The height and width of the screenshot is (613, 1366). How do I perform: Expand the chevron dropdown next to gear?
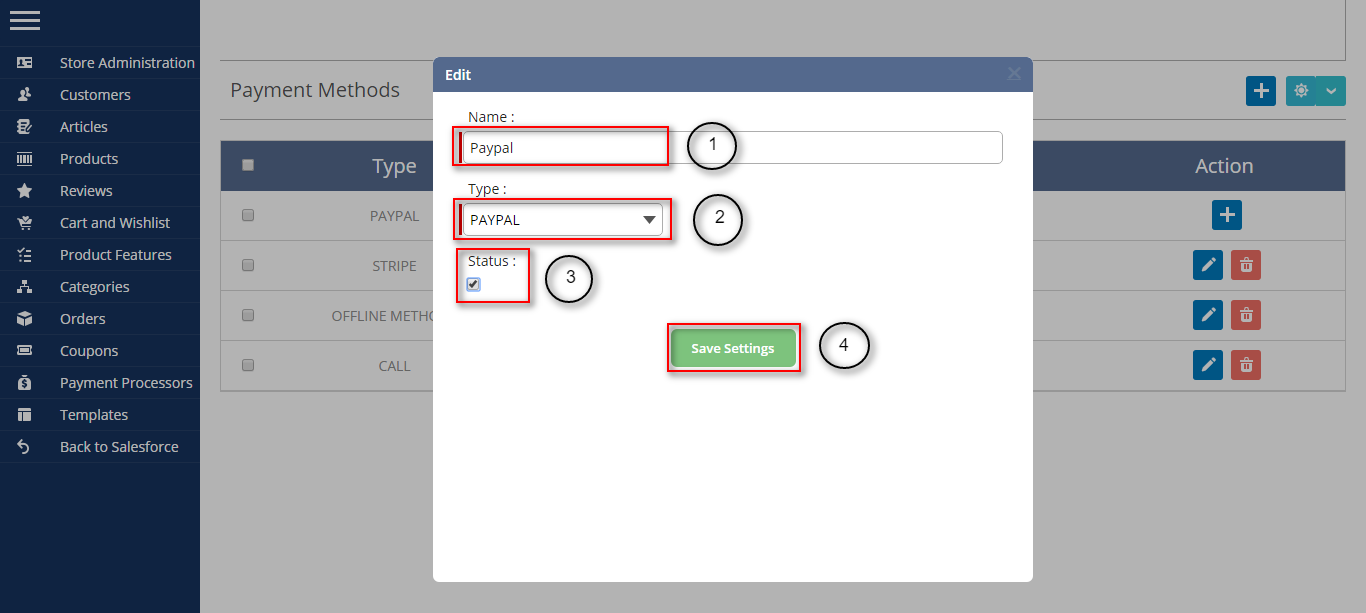coord(1330,91)
